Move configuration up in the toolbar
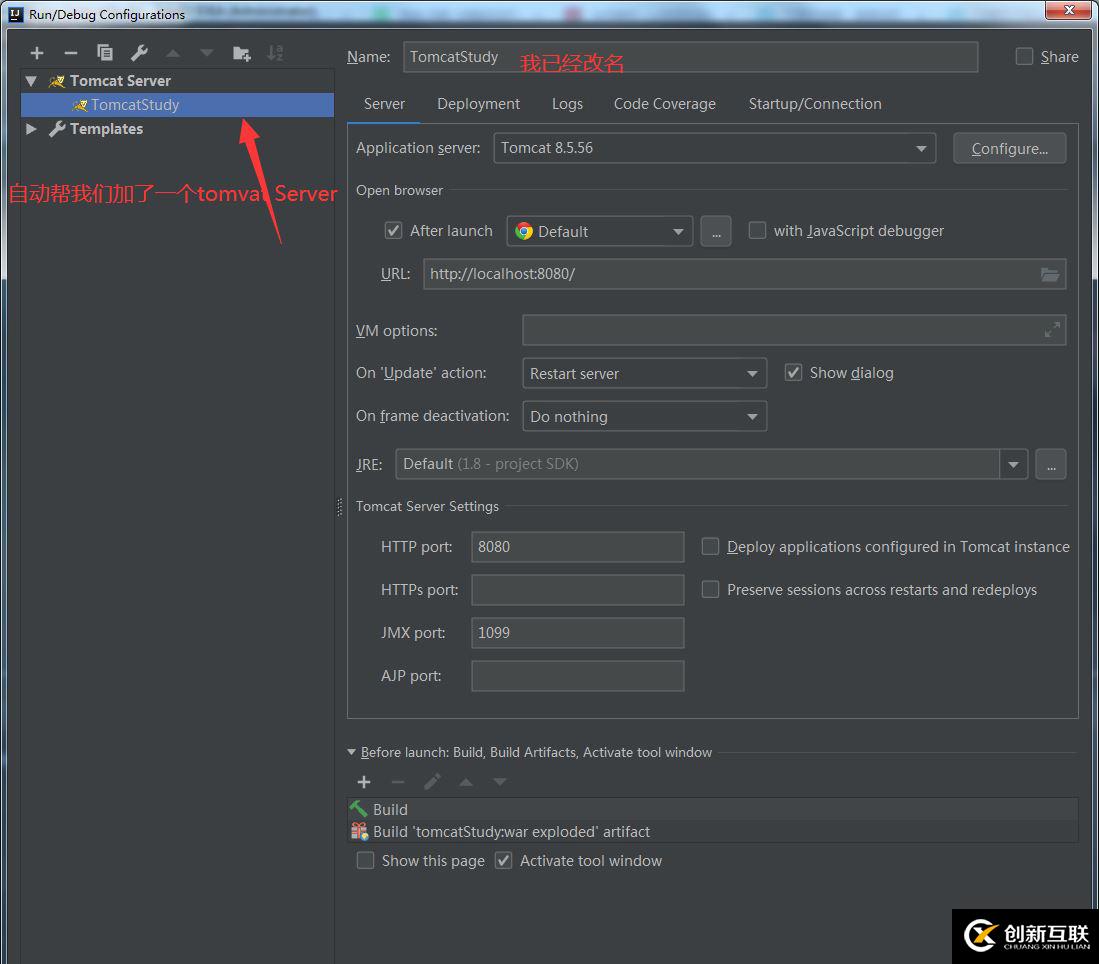Screen dimensions: 1099x964 click(x=173, y=53)
